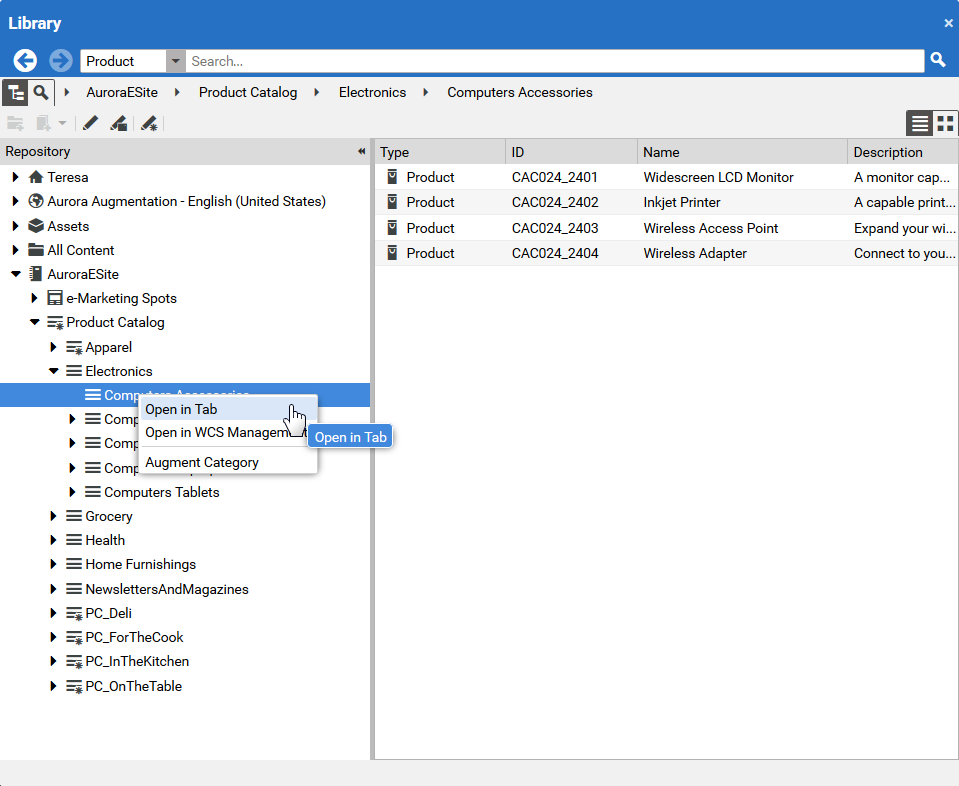Collapse the Electronics category in the tree

point(53,371)
